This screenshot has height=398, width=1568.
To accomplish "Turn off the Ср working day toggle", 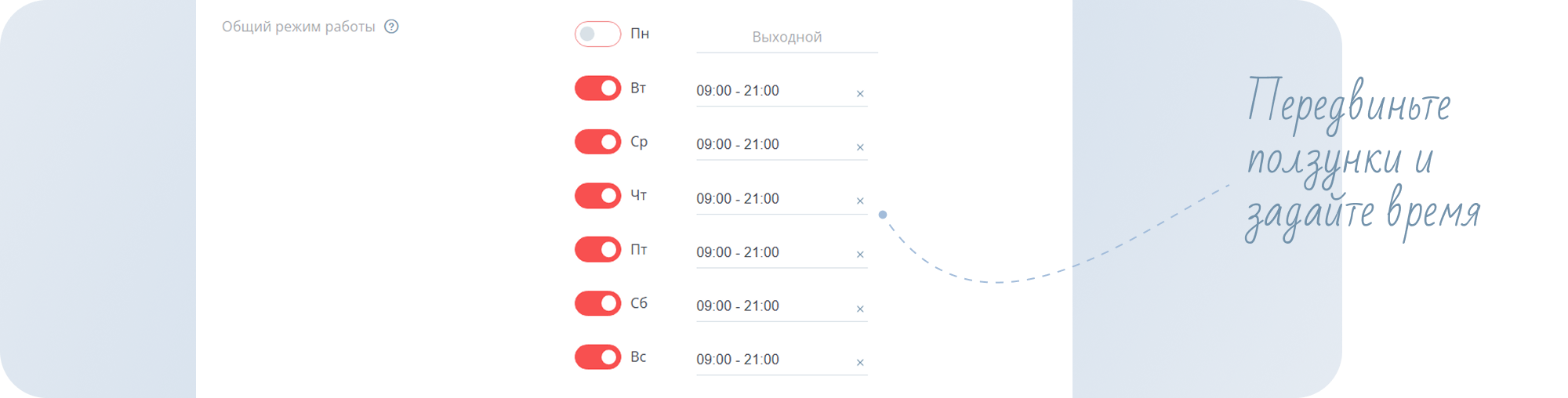I will click(597, 142).
